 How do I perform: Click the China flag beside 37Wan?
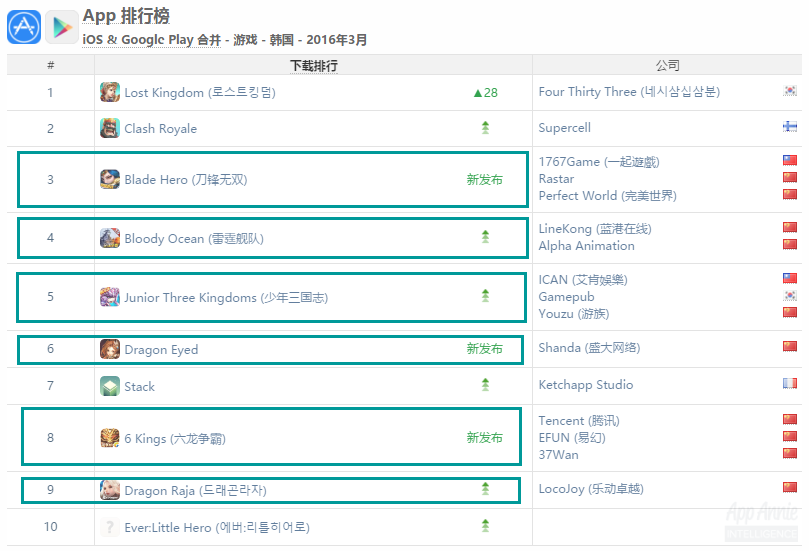point(790,453)
